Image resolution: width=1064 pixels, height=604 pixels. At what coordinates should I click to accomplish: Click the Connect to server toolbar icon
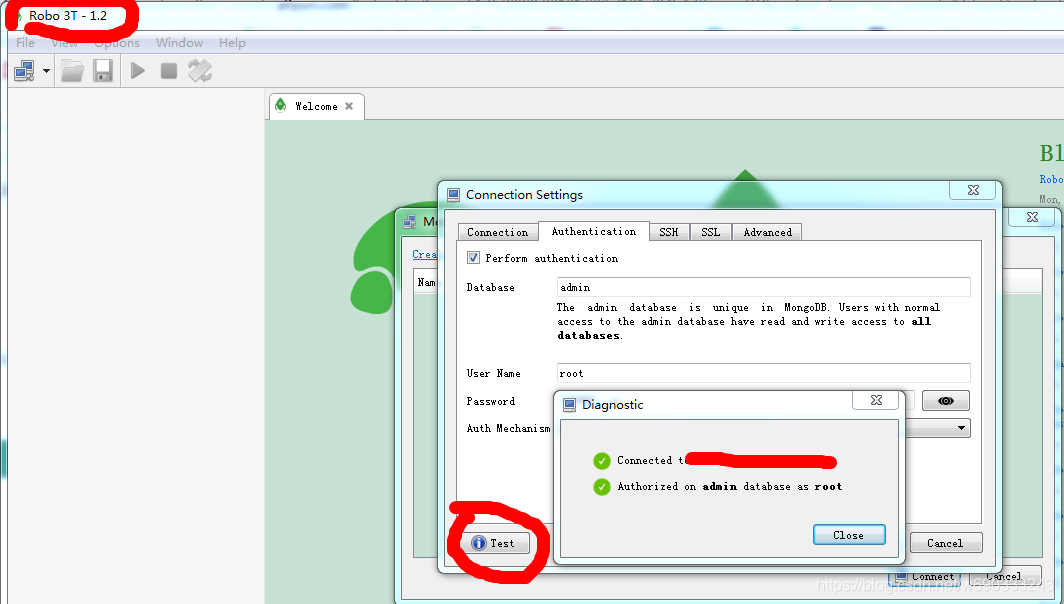pos(24,71)
